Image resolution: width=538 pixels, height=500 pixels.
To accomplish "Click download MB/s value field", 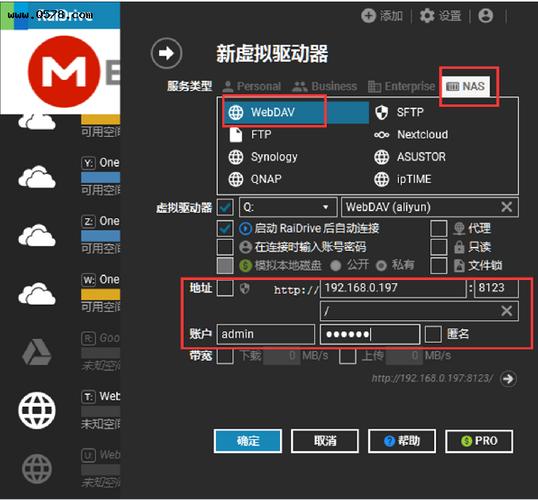I will tap(282, 356).
